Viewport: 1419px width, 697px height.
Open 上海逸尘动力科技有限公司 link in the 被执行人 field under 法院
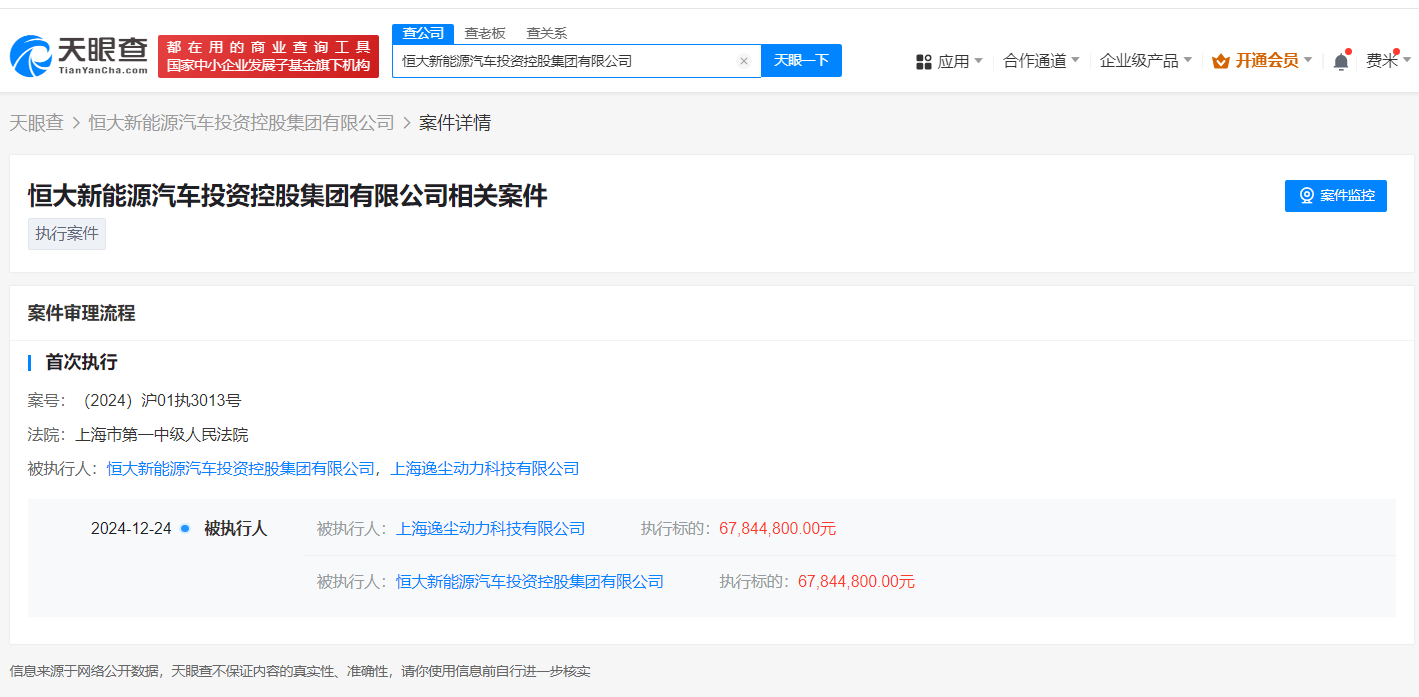485,468
